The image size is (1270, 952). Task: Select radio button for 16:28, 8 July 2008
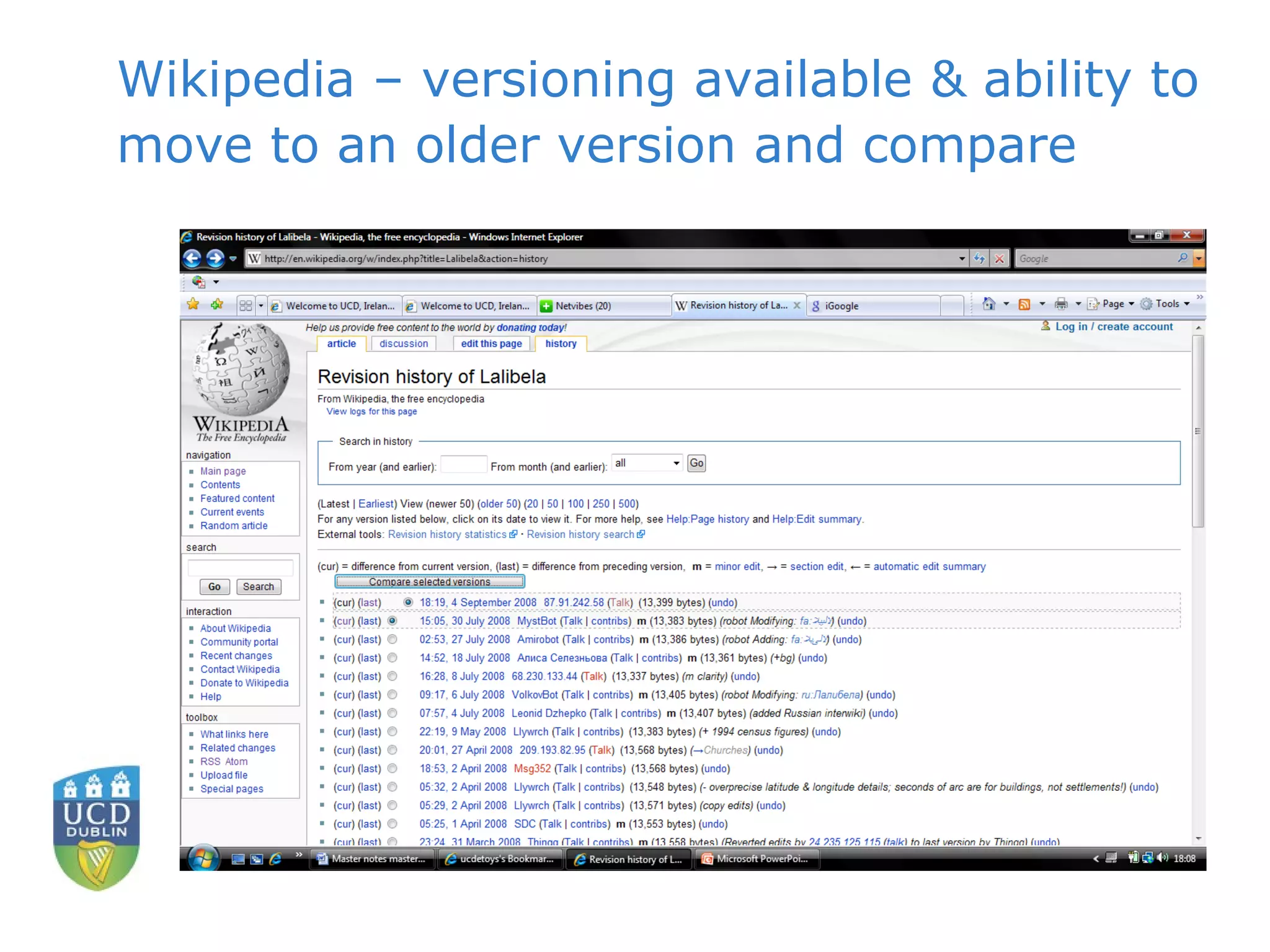pyautogui.click(x=393, y=677)
